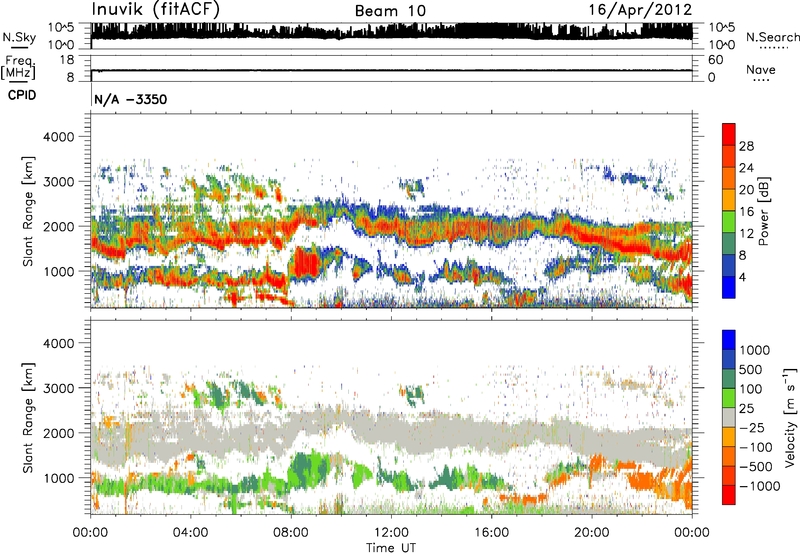Click the "Beam 10" heading
The image size is (800, 554).
[390, 11]
